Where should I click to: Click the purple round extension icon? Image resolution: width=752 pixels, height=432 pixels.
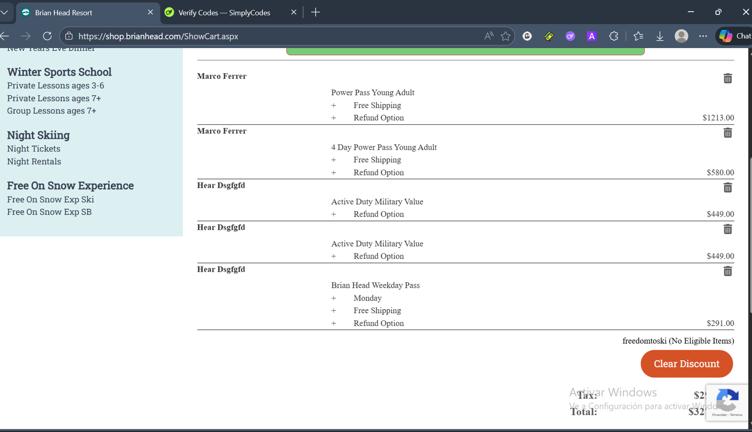tap(570, 36)
